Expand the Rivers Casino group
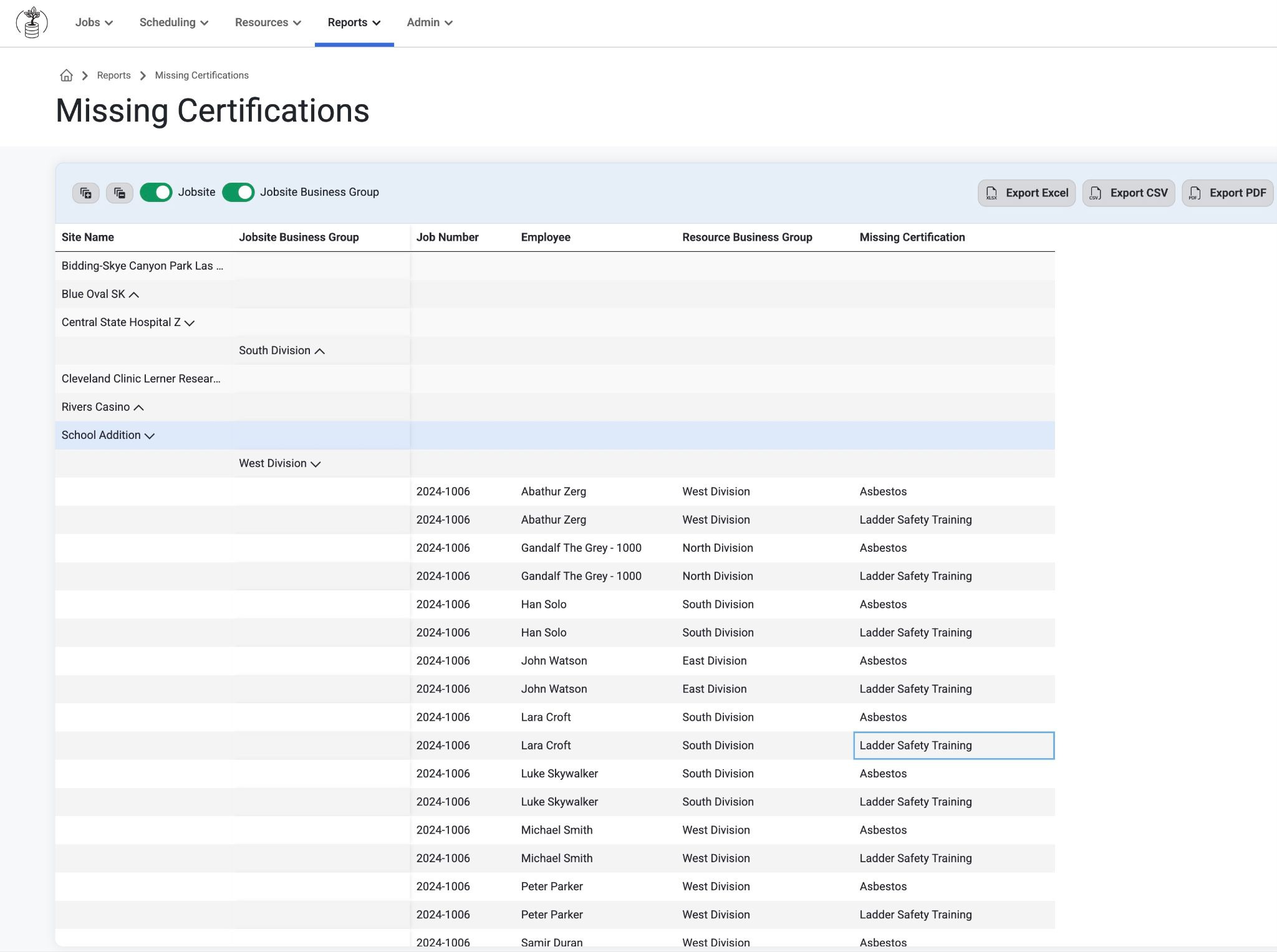This screenshot has width=1277, height=952. click(x=139, y=408)
